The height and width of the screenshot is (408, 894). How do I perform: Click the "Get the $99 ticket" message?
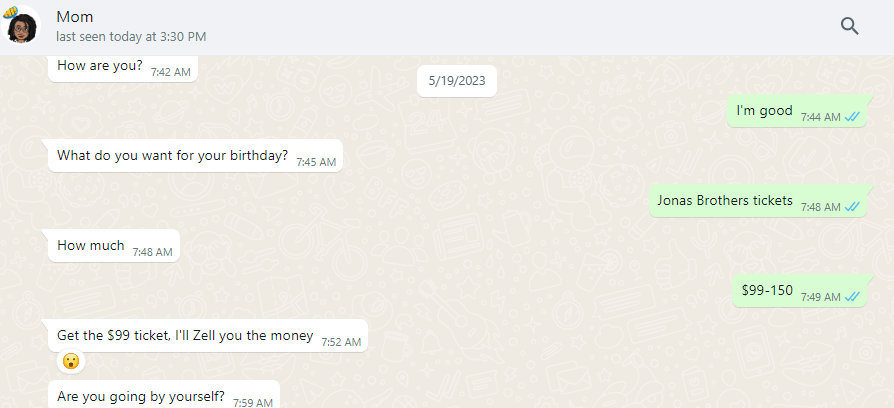[185, 336]
